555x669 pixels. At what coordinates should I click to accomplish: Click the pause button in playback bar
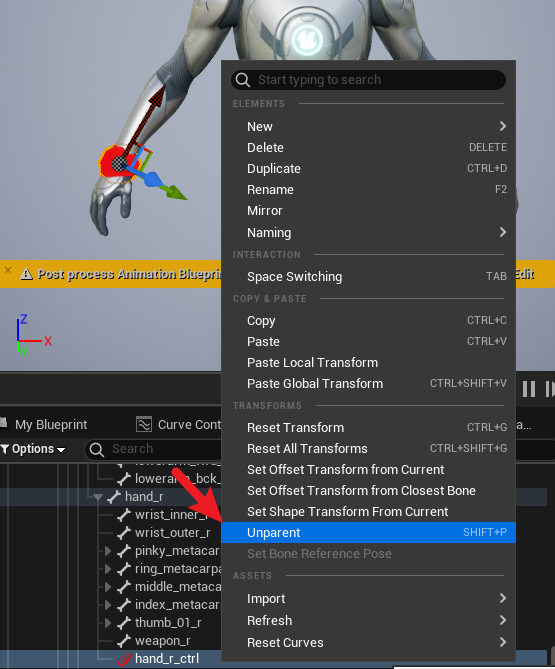[529, 389]
